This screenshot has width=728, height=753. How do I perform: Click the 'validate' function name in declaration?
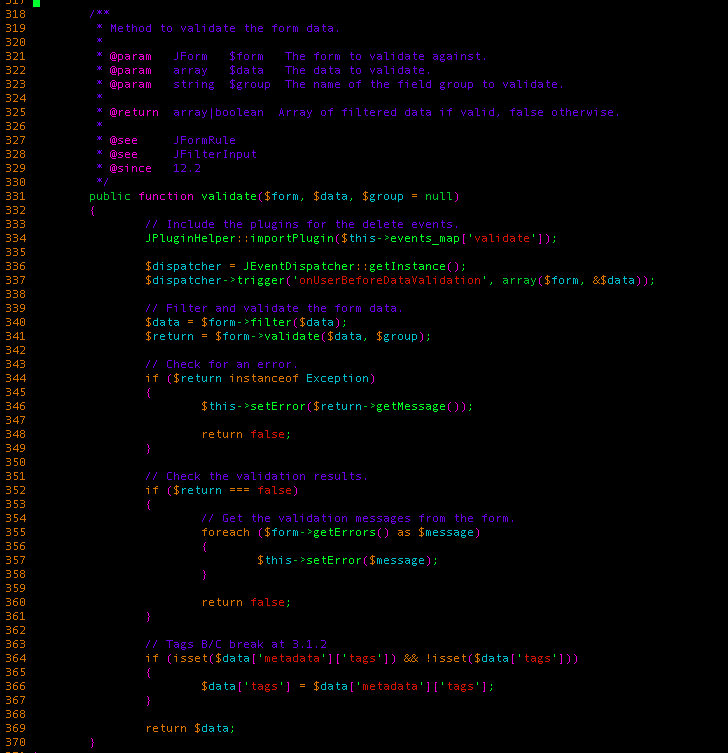coord(229,196)
